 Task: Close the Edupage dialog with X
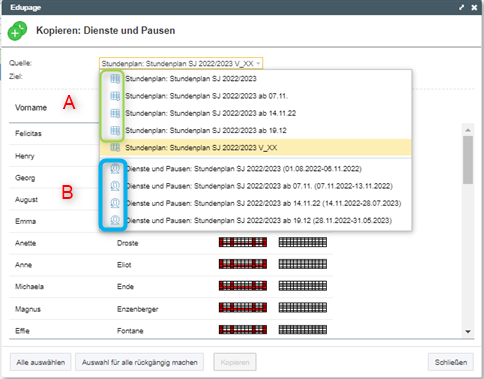pyautogui.click(x=474, y=7)
